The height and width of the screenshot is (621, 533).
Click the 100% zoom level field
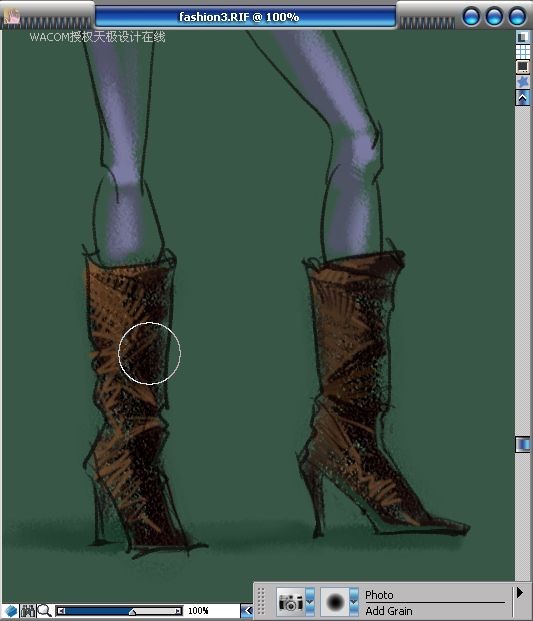(198, 611)
